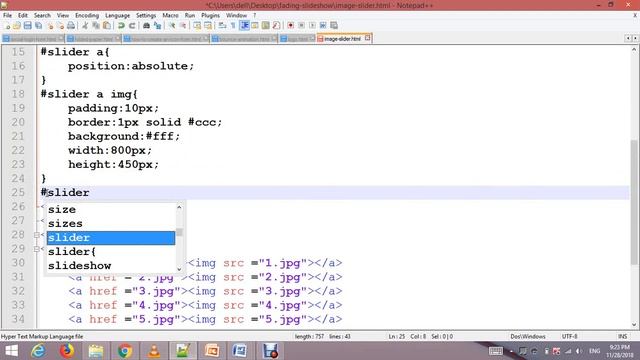Viewport: 640px width, 360px height.
Task: Open the ? help menu
Action: (254, 16)
